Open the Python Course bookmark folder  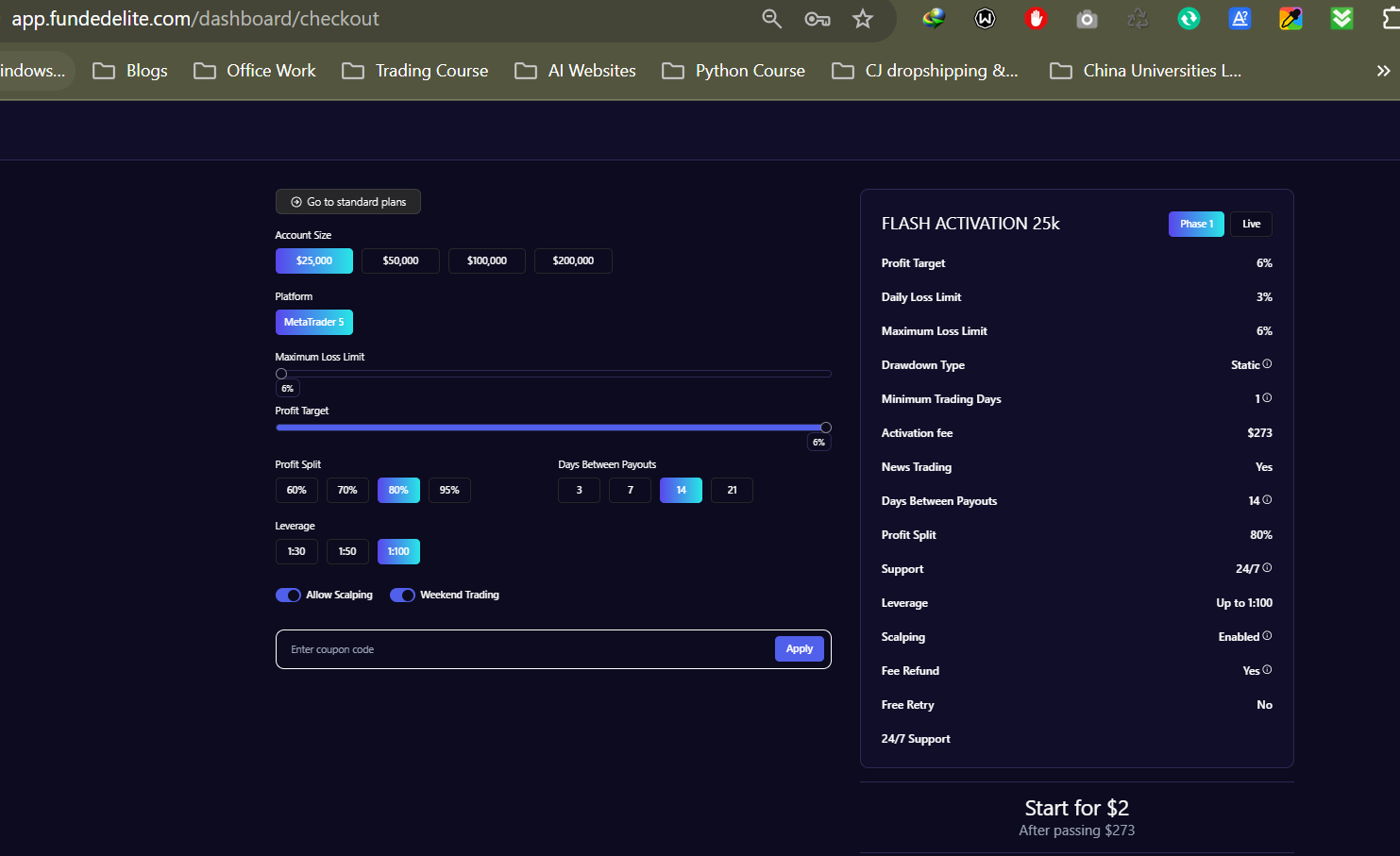coord(734,71)
